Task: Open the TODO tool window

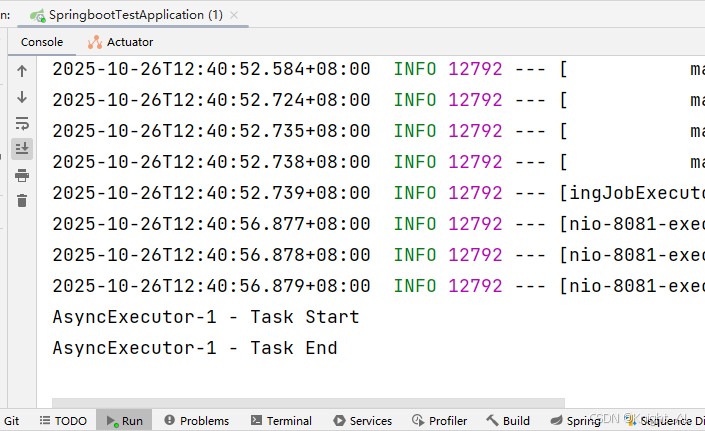Action: click(x=63, y=421)
